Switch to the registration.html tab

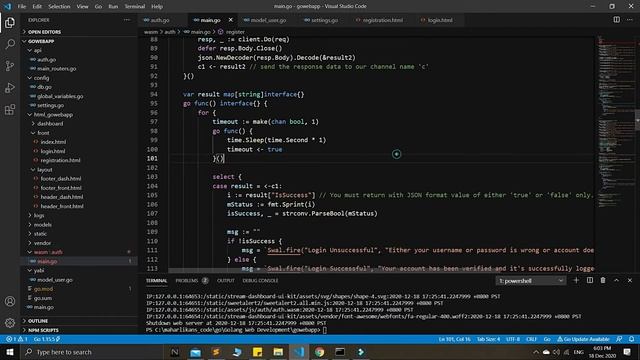click(382, 20)
